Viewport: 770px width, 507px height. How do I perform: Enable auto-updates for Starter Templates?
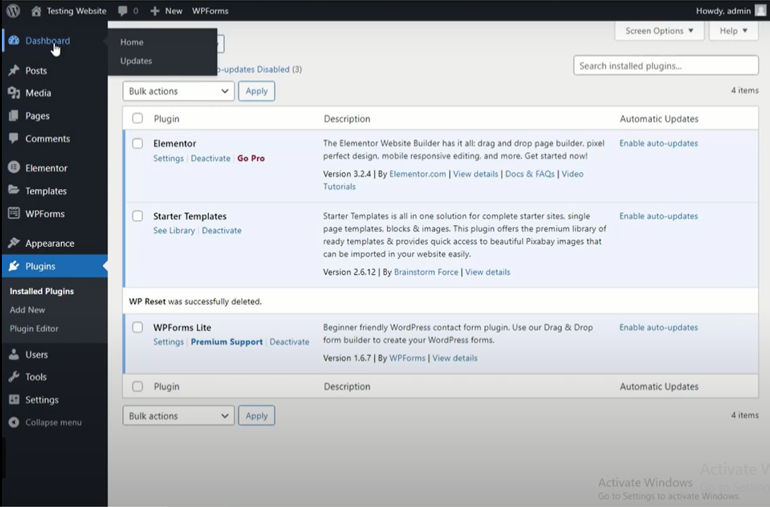659,216
